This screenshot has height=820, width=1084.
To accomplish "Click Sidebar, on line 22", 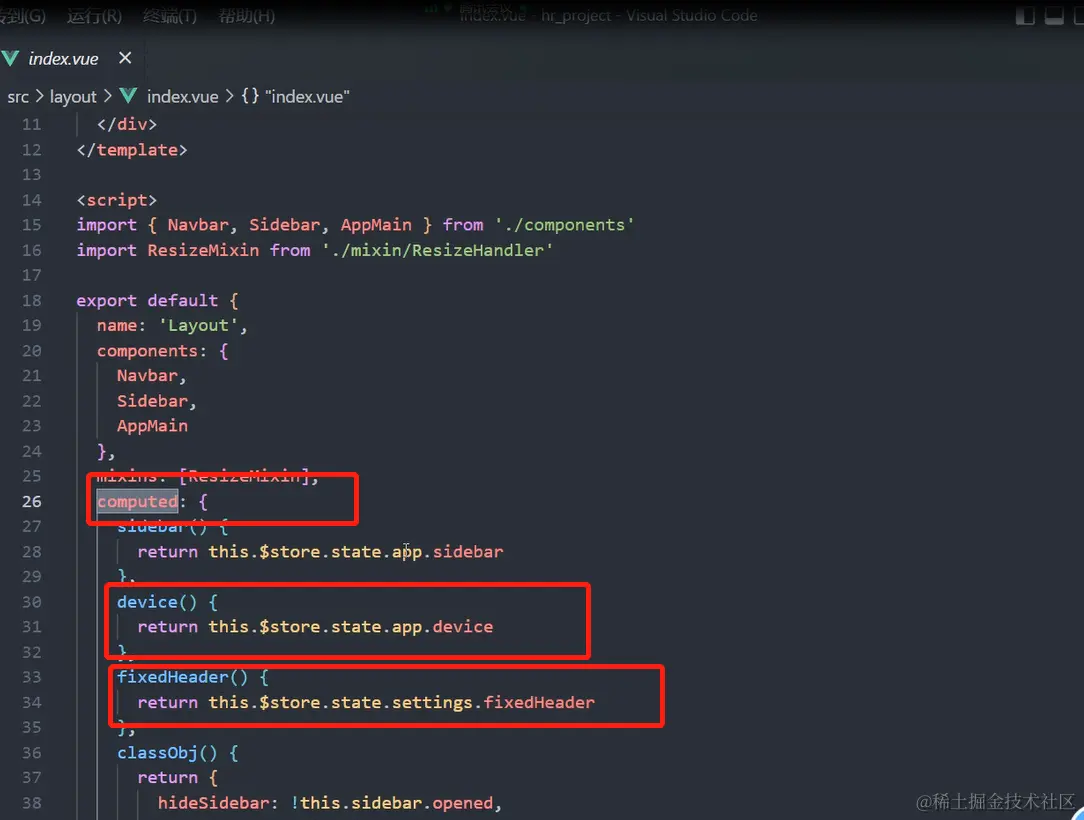I will [x=157, y=401].
